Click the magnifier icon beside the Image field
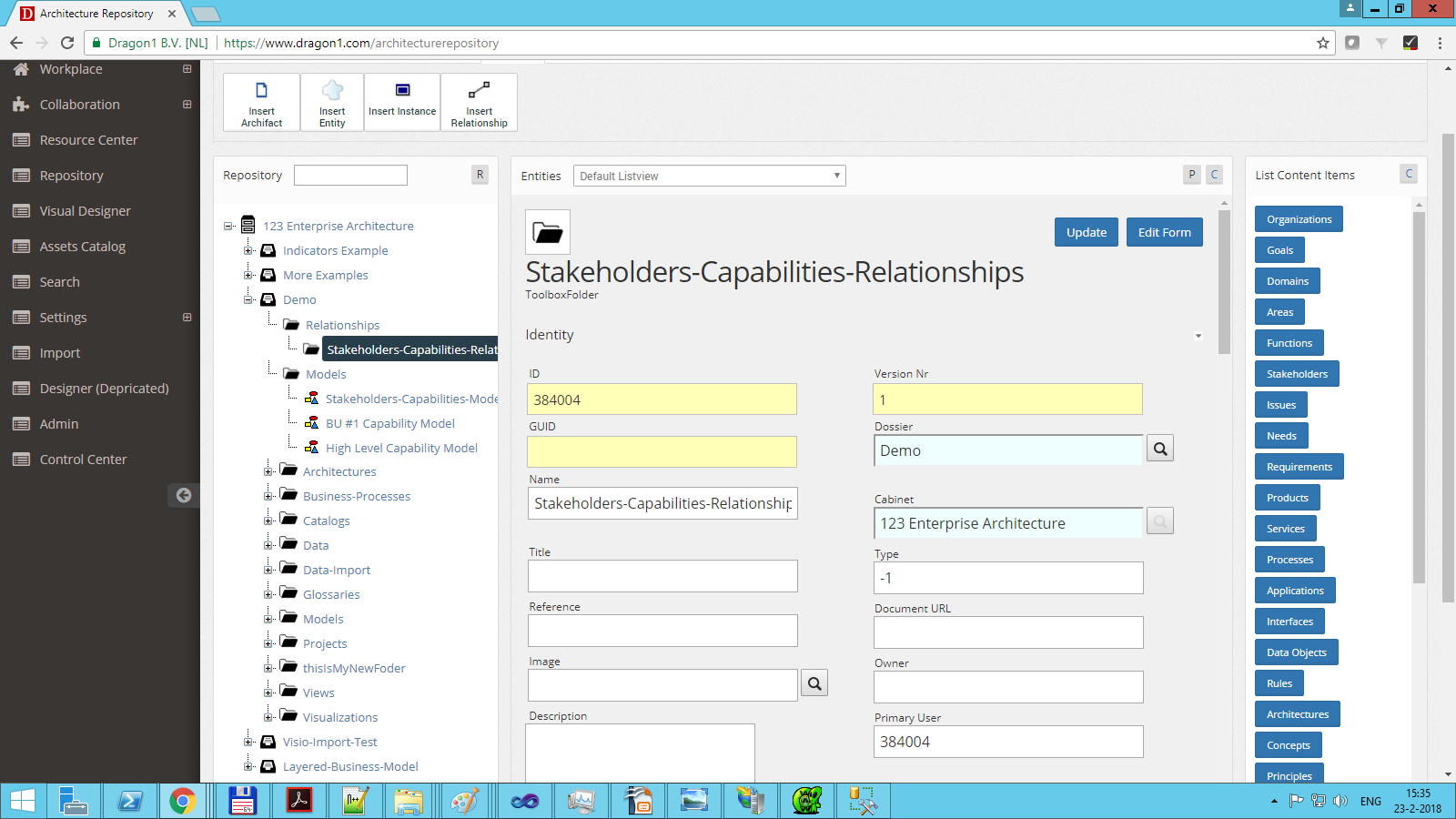The height and width of the screenshot is (819, 1456). pyautogui.click(x=814, y=683)
